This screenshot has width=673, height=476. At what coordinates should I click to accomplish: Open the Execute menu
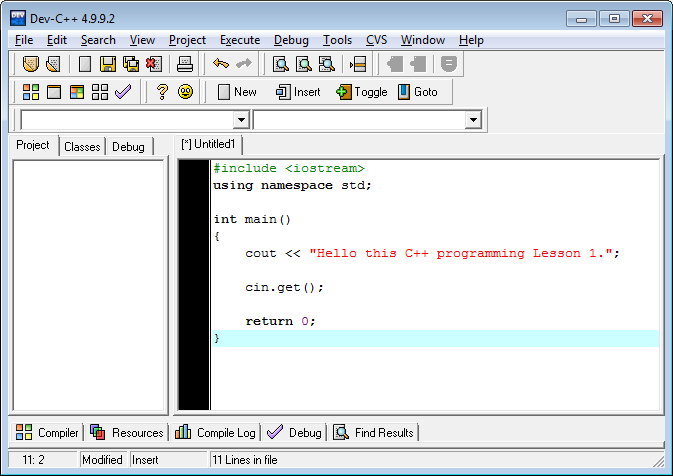(x=240, y=40)
